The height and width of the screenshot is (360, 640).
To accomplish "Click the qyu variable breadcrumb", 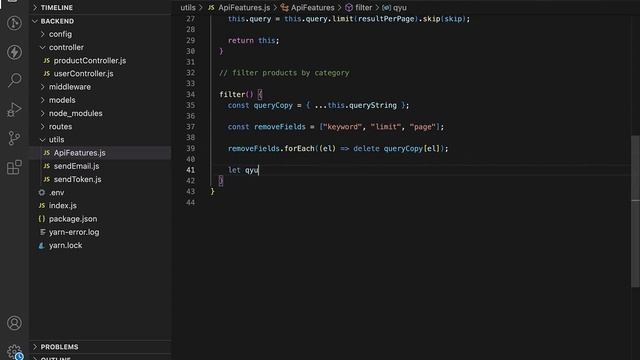I will (x=400, y=7).
